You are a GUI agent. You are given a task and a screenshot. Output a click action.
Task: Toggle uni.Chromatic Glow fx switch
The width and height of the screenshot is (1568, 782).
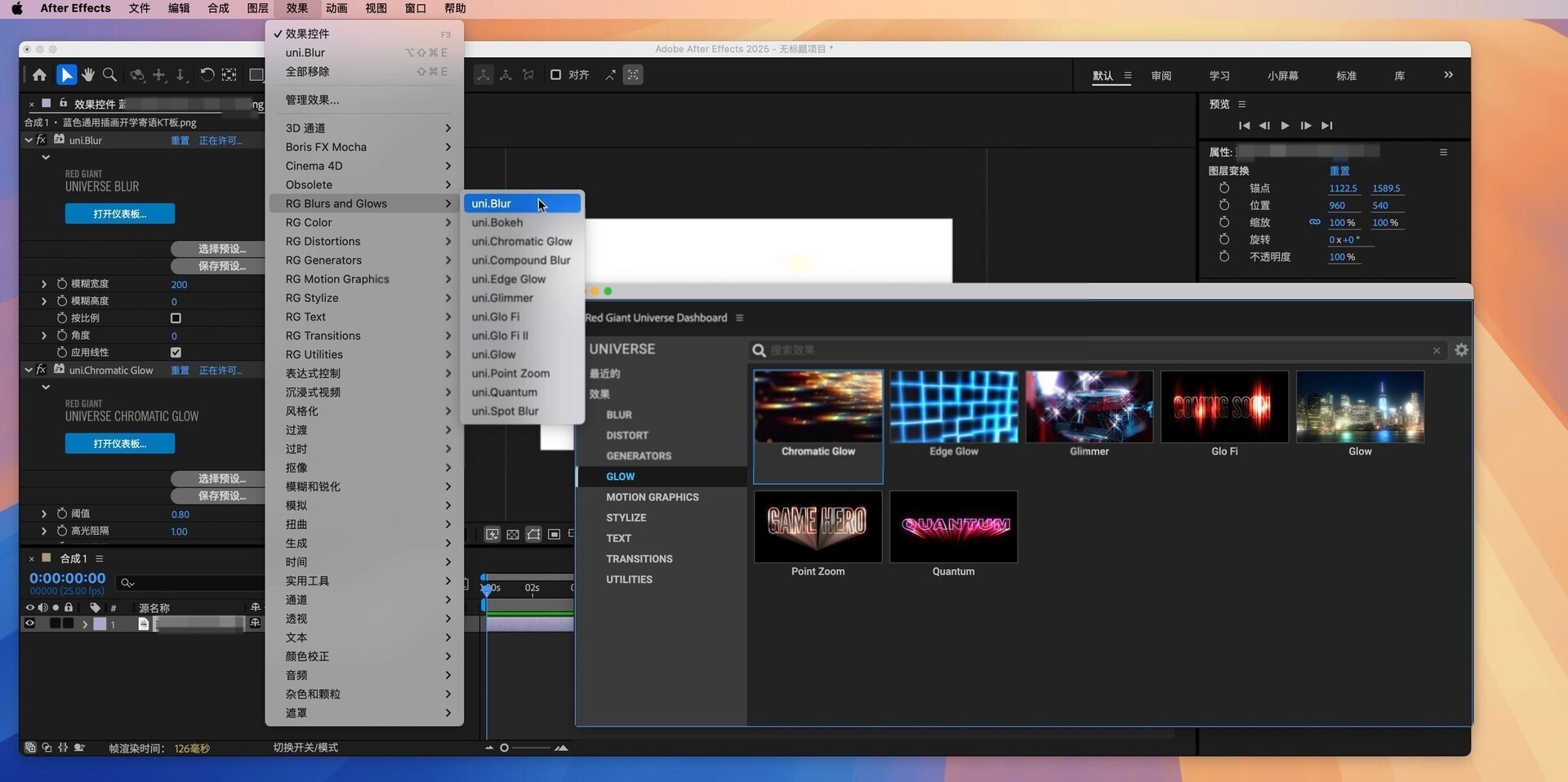pyautogui.click(x=41, y=370)
